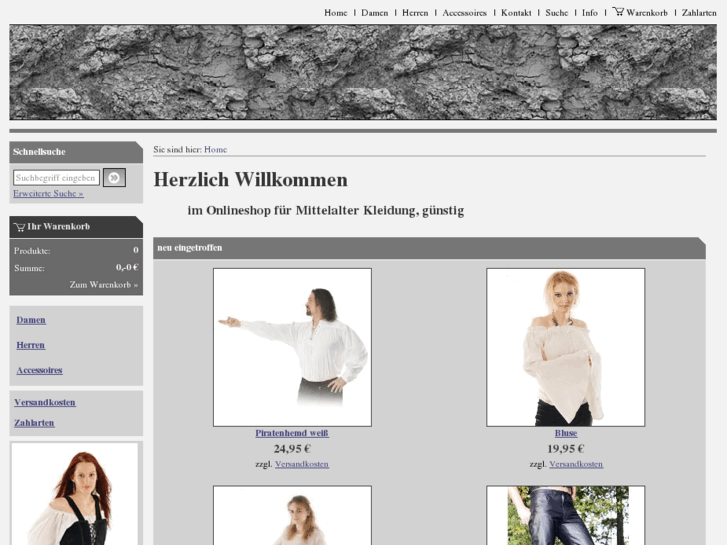Click the 19,95 € price text

pos(566,449)
